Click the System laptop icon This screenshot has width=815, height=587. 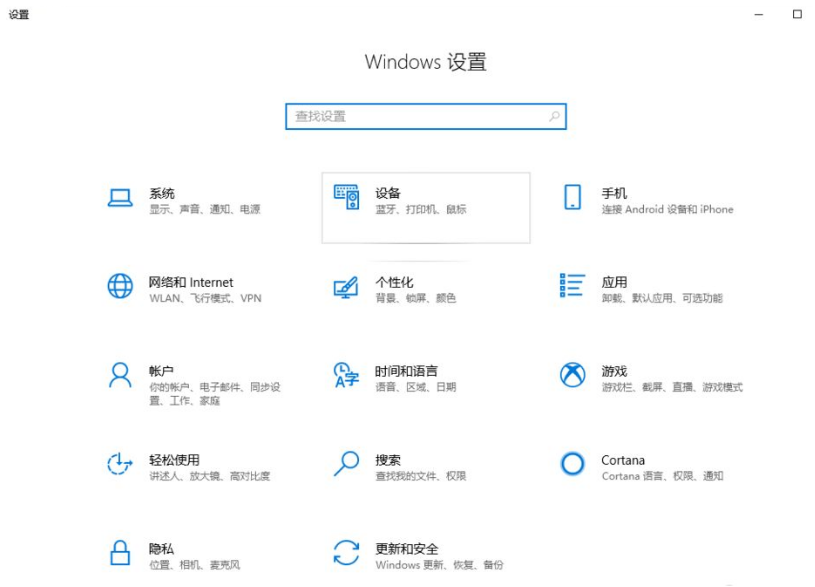point(120,198)
